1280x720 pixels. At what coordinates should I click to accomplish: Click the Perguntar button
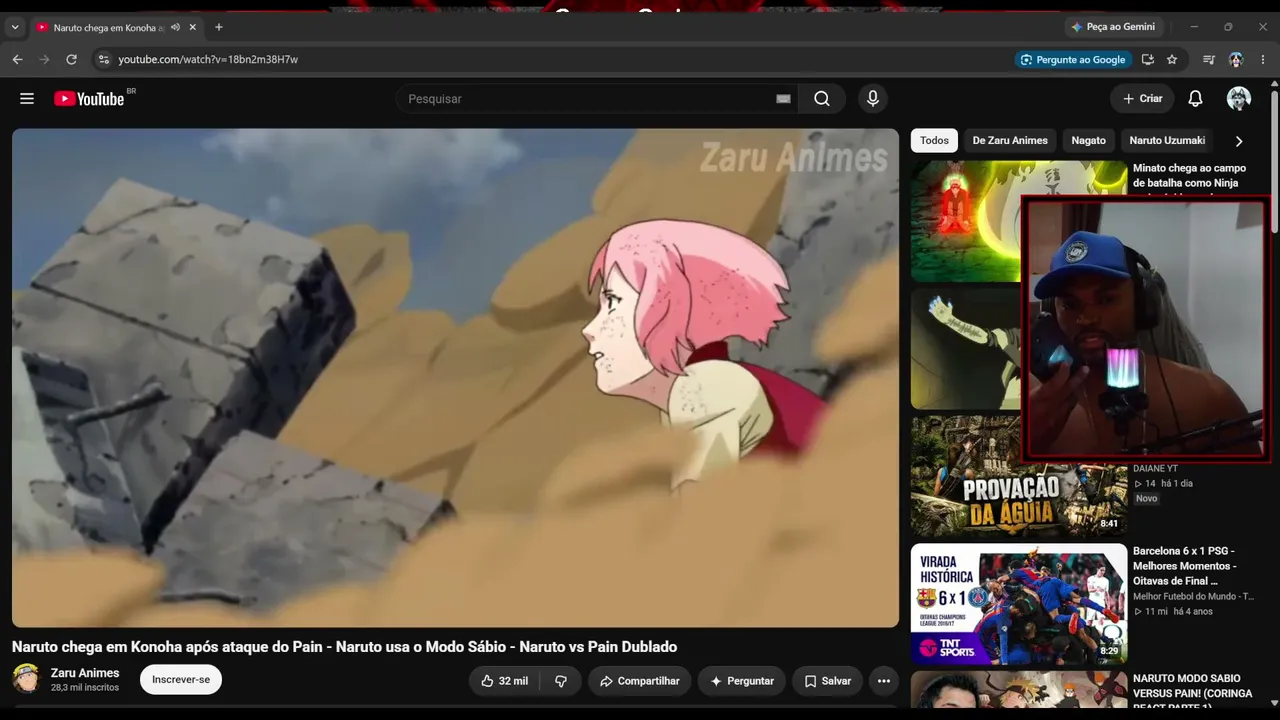point(742,681)
